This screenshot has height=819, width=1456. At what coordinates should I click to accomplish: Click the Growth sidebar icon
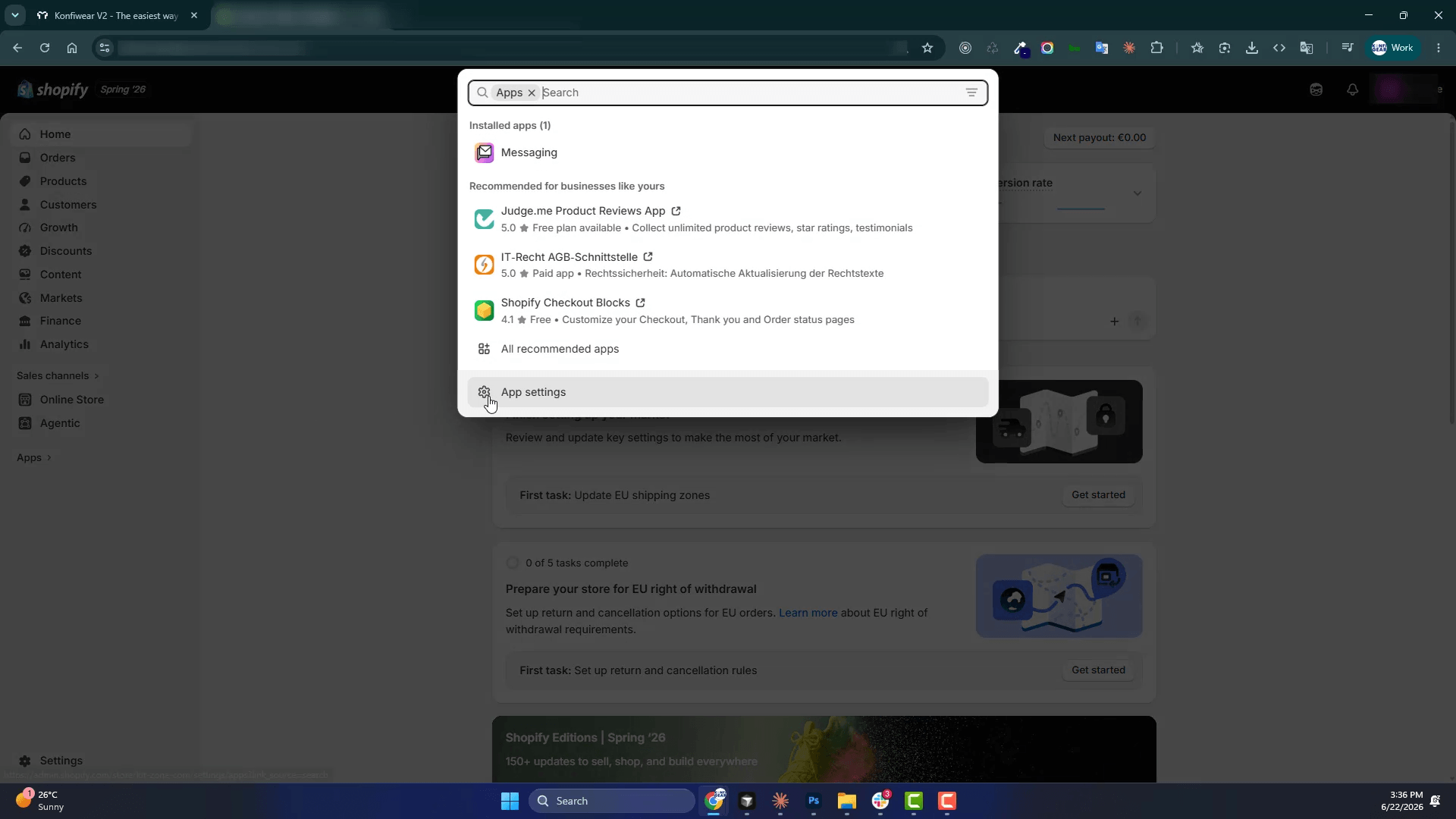pyautogui.click(x=25, y=227)
